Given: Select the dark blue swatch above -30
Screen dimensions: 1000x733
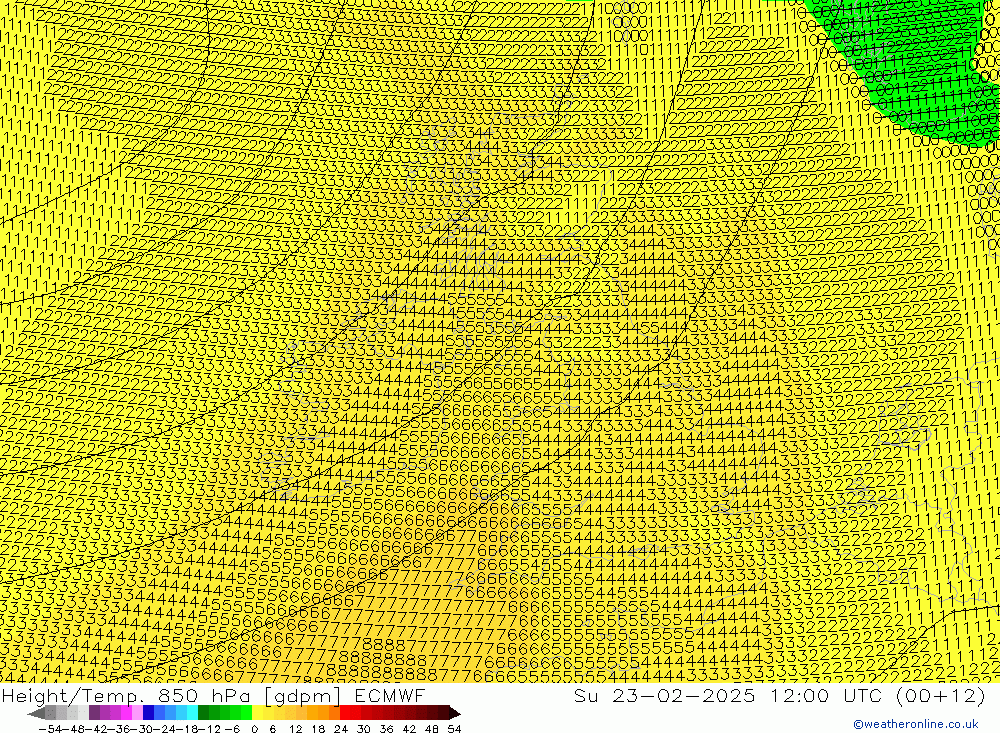Looking at the screenshot, I should click(x=148, y=714).
